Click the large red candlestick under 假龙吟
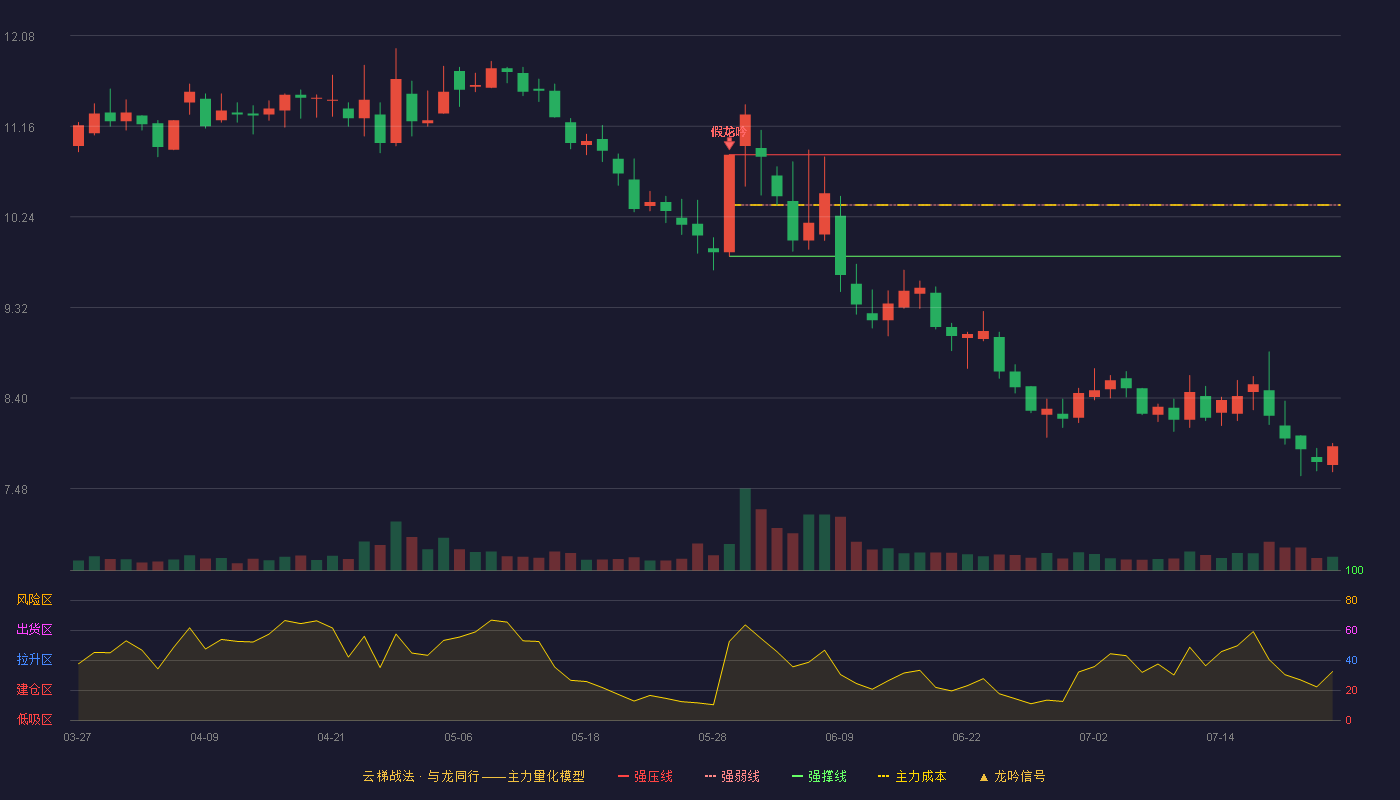 (729, 203)
